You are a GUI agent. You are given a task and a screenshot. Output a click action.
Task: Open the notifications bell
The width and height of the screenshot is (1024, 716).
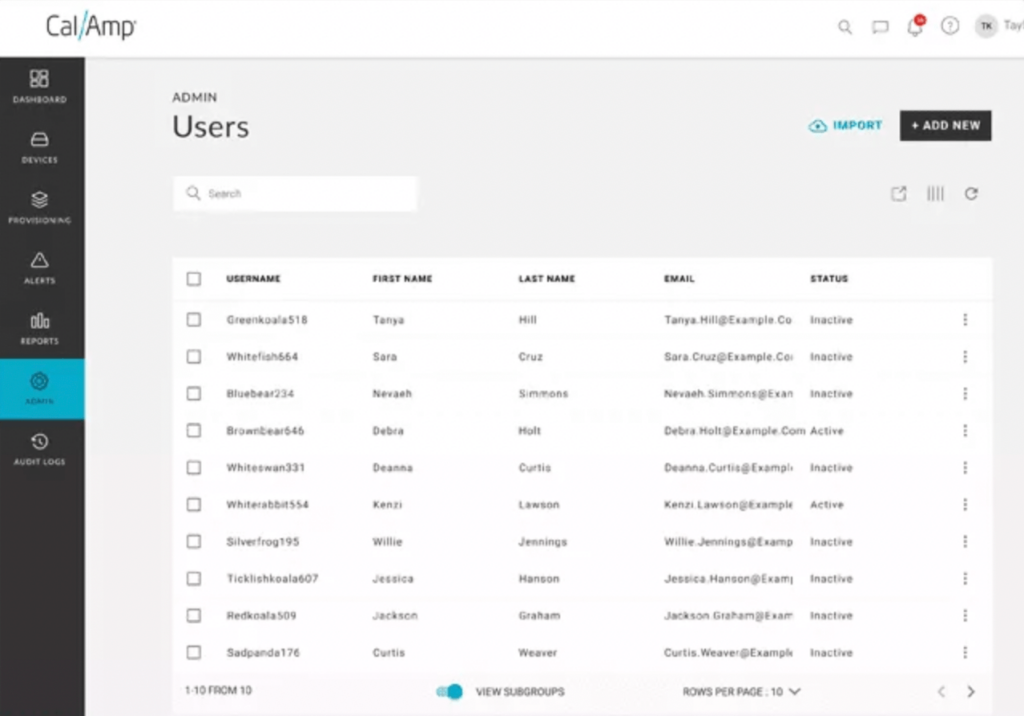[x=915, y=27]
